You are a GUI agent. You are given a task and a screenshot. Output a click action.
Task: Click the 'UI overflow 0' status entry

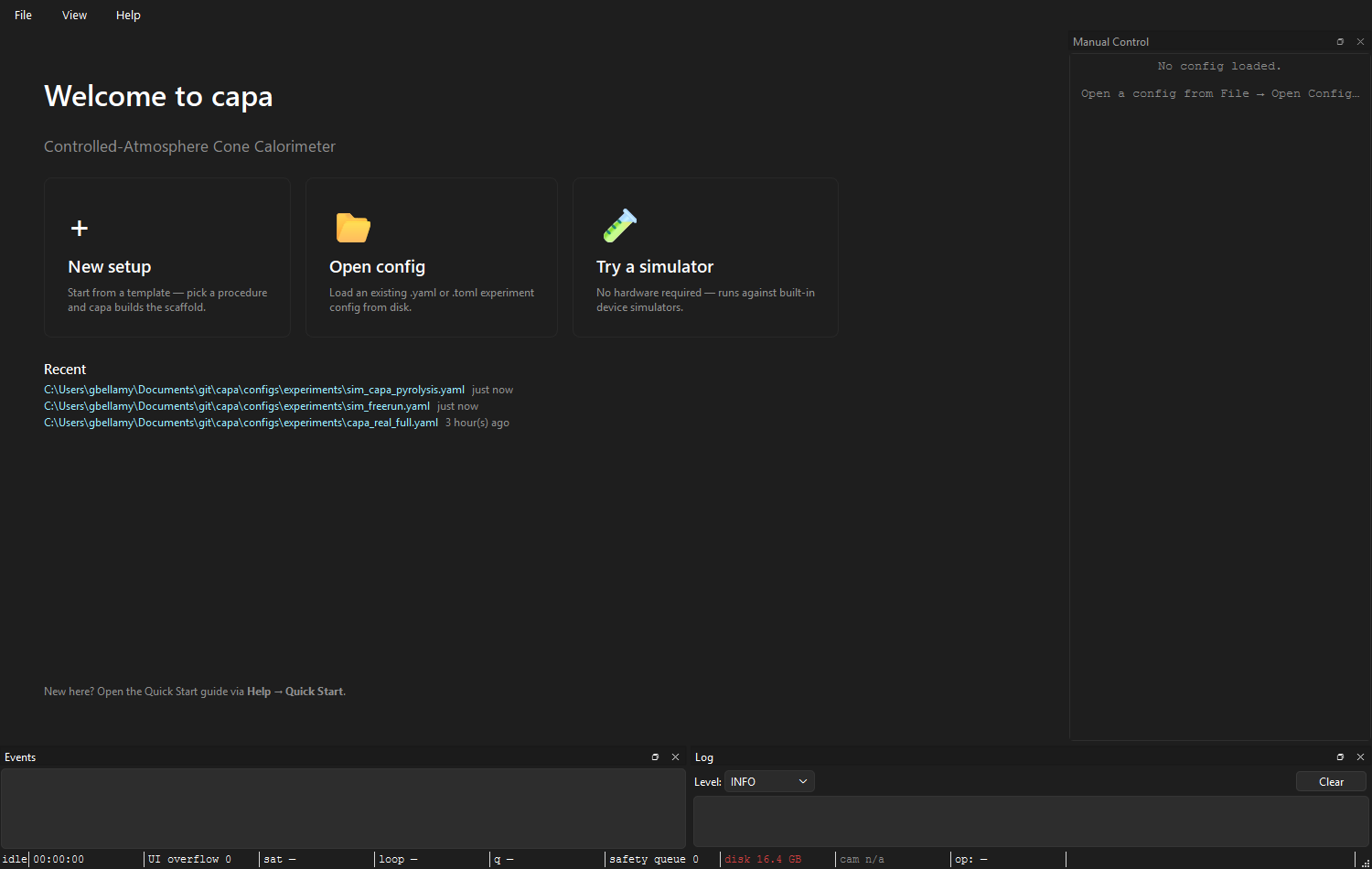pos(189,859)
